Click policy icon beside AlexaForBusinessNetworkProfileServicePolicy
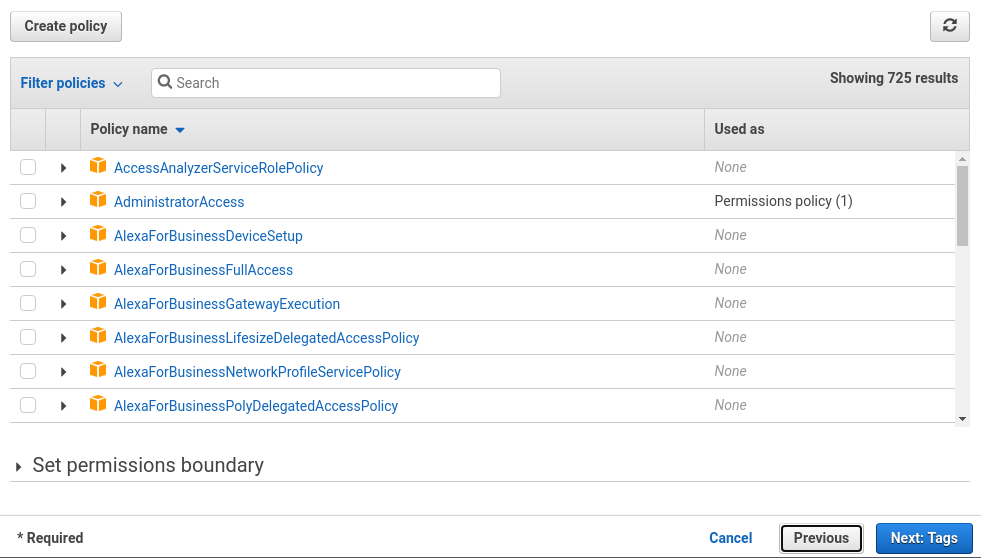The width and height of the screenshot is (981, 558). [98, 370]
